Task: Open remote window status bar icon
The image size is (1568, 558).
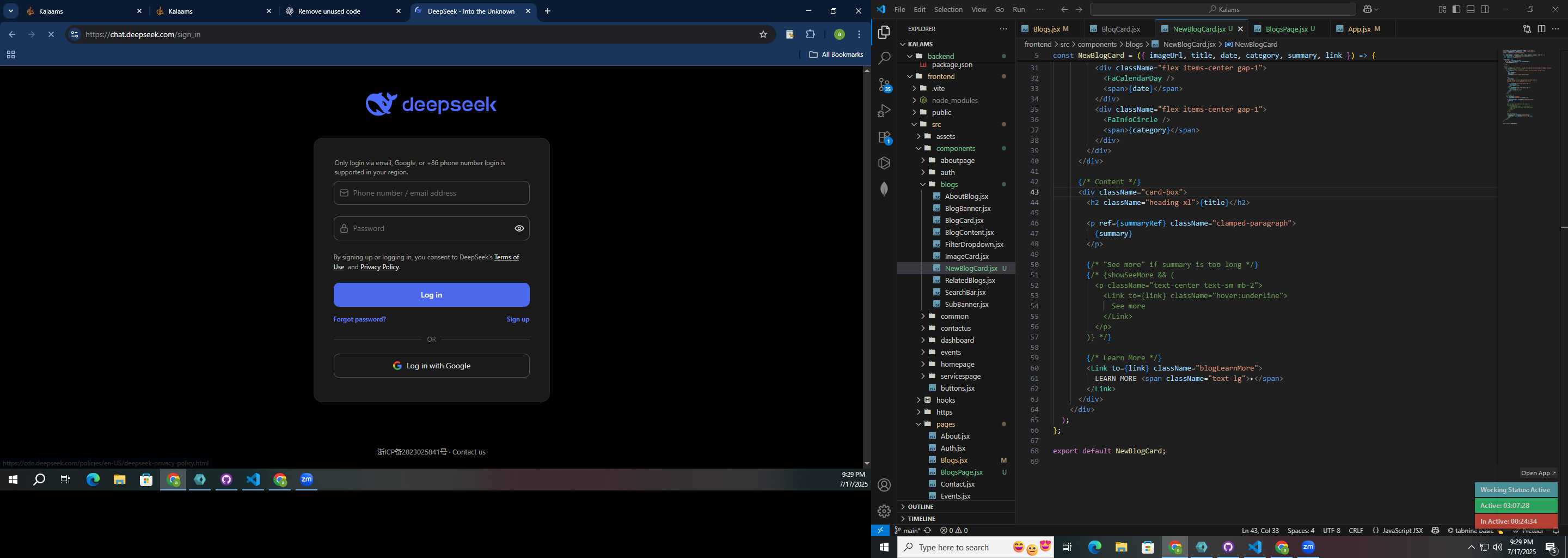Action: coord(880,531)
